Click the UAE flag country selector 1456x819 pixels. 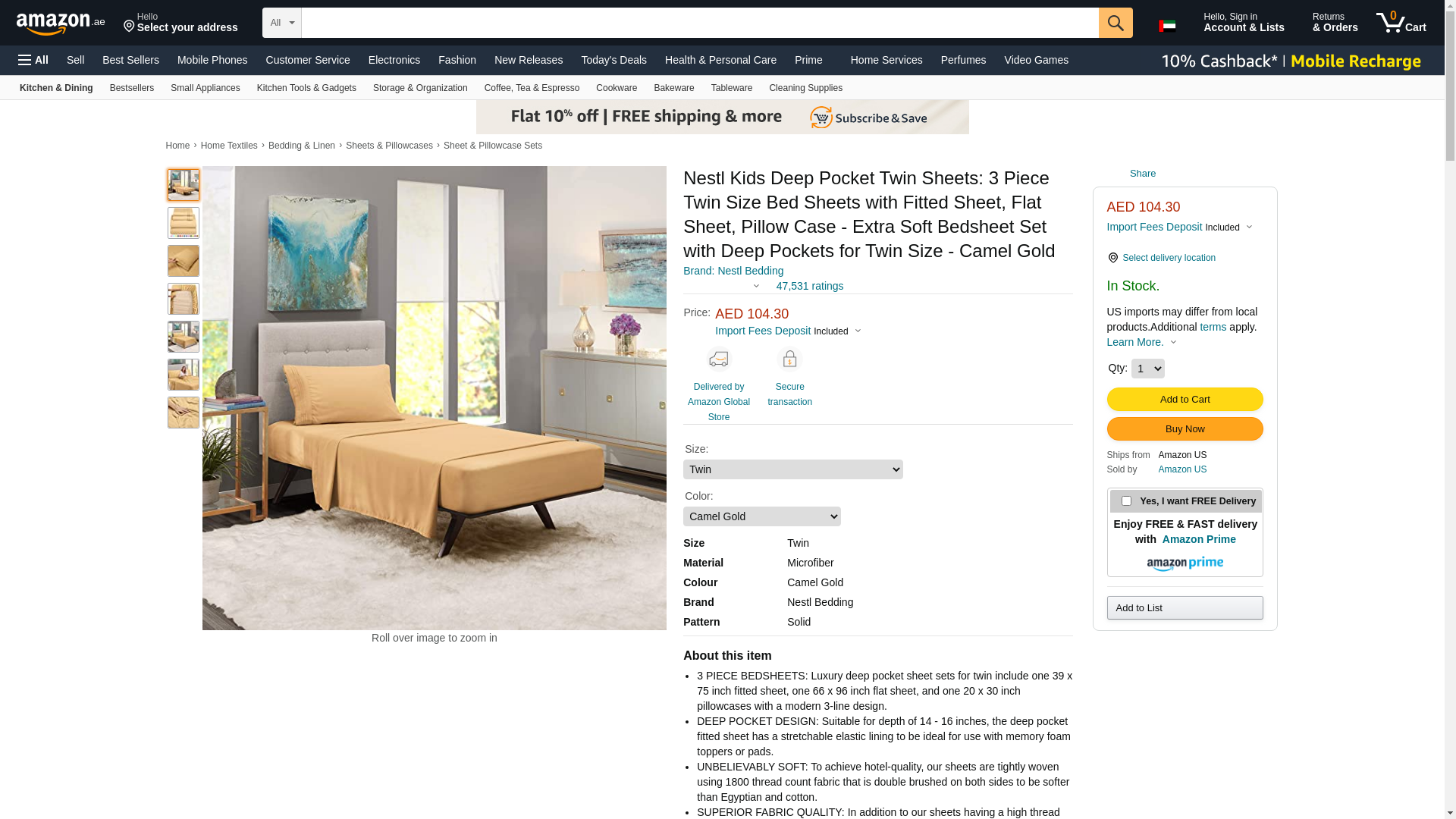click(1167, 26)
